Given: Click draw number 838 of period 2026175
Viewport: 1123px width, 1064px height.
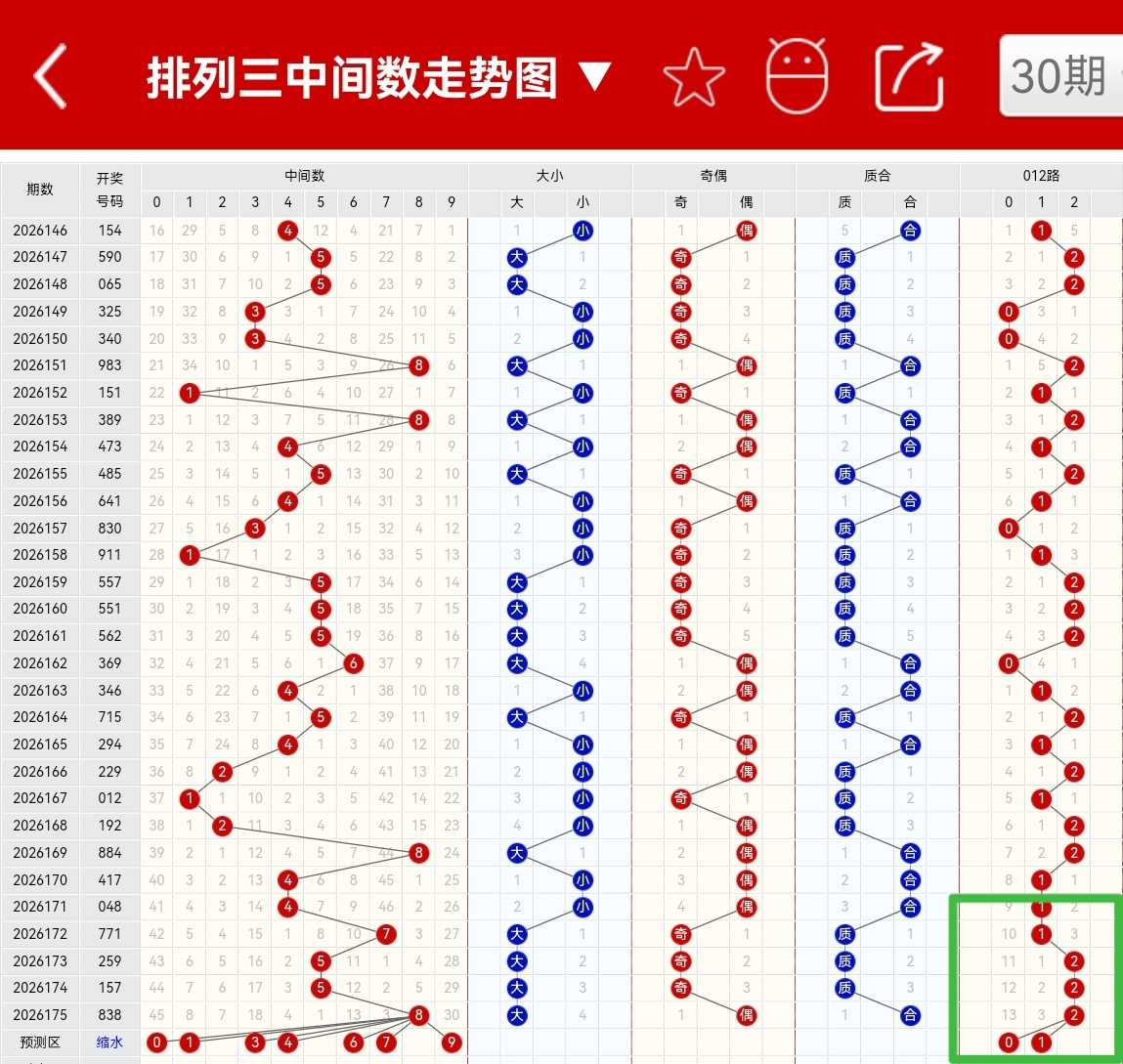Looking at the screenshot, I should click(109, 1015).
